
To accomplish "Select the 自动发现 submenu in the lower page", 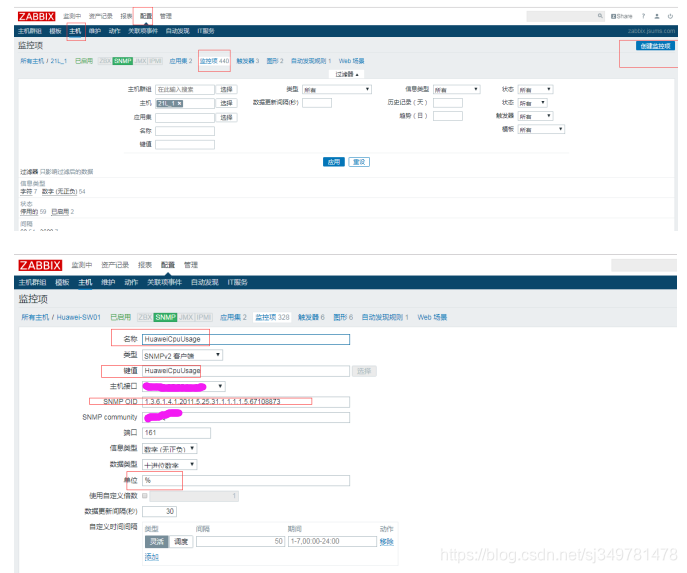I will 205,283.
